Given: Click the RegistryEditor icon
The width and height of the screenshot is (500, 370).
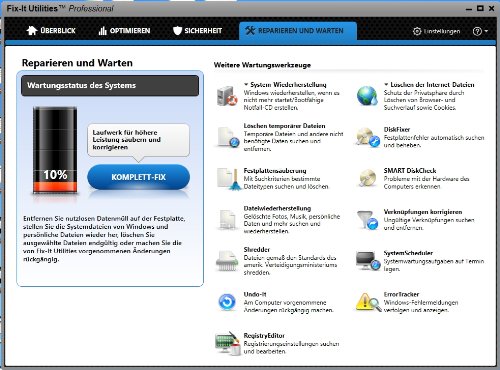Looking at the screenshot, I should tap(228, 343).
